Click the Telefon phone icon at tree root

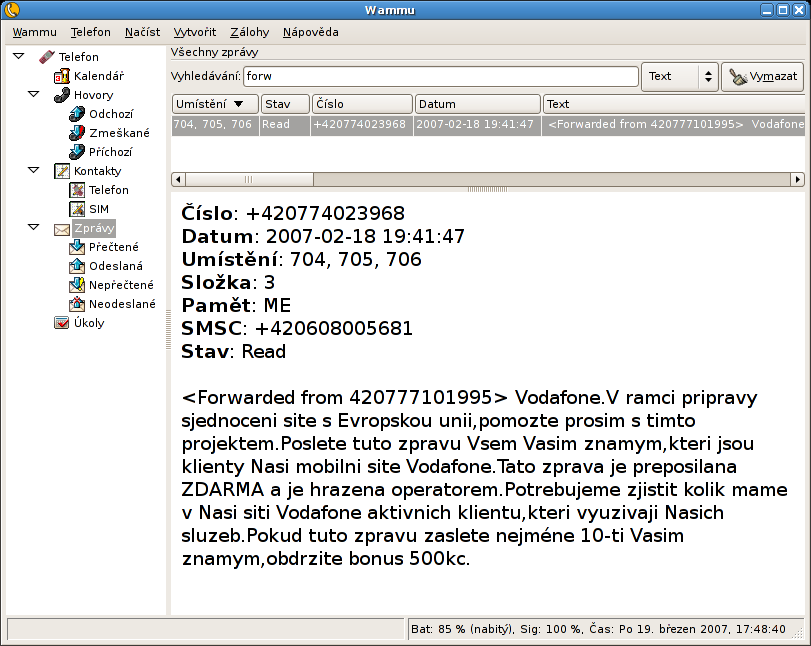tap(47, 56)
